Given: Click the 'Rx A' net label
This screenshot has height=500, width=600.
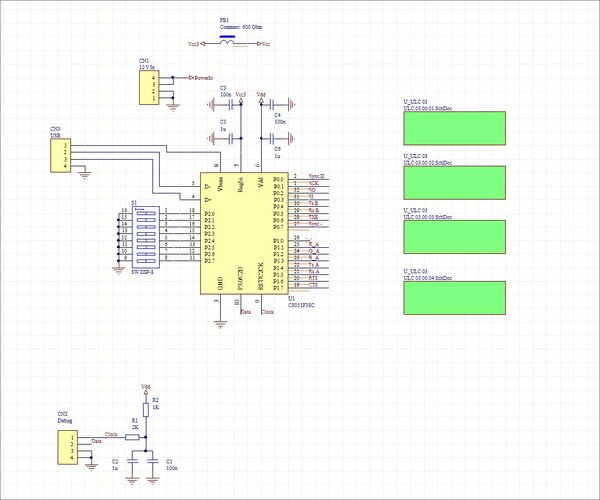Looking at the screenshot, I should [x=314, y=272].
